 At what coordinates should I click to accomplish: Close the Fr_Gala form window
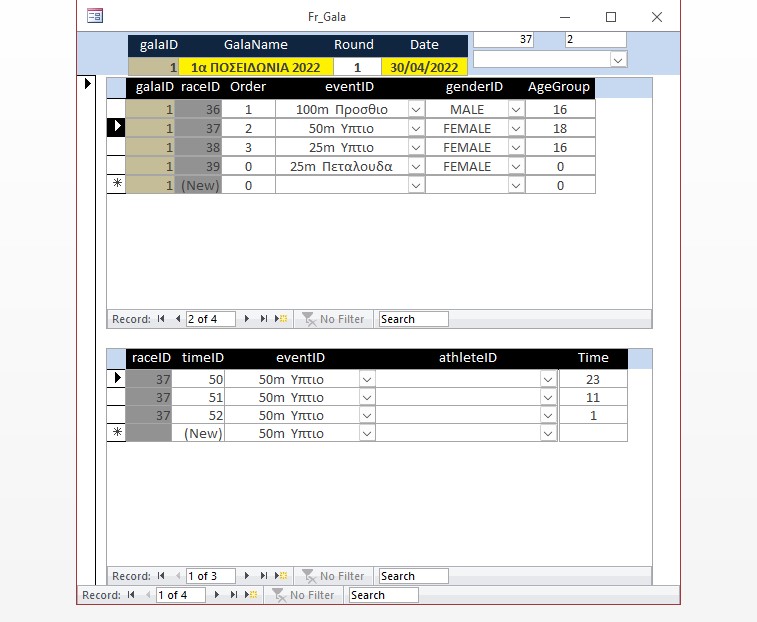(657, 17)
